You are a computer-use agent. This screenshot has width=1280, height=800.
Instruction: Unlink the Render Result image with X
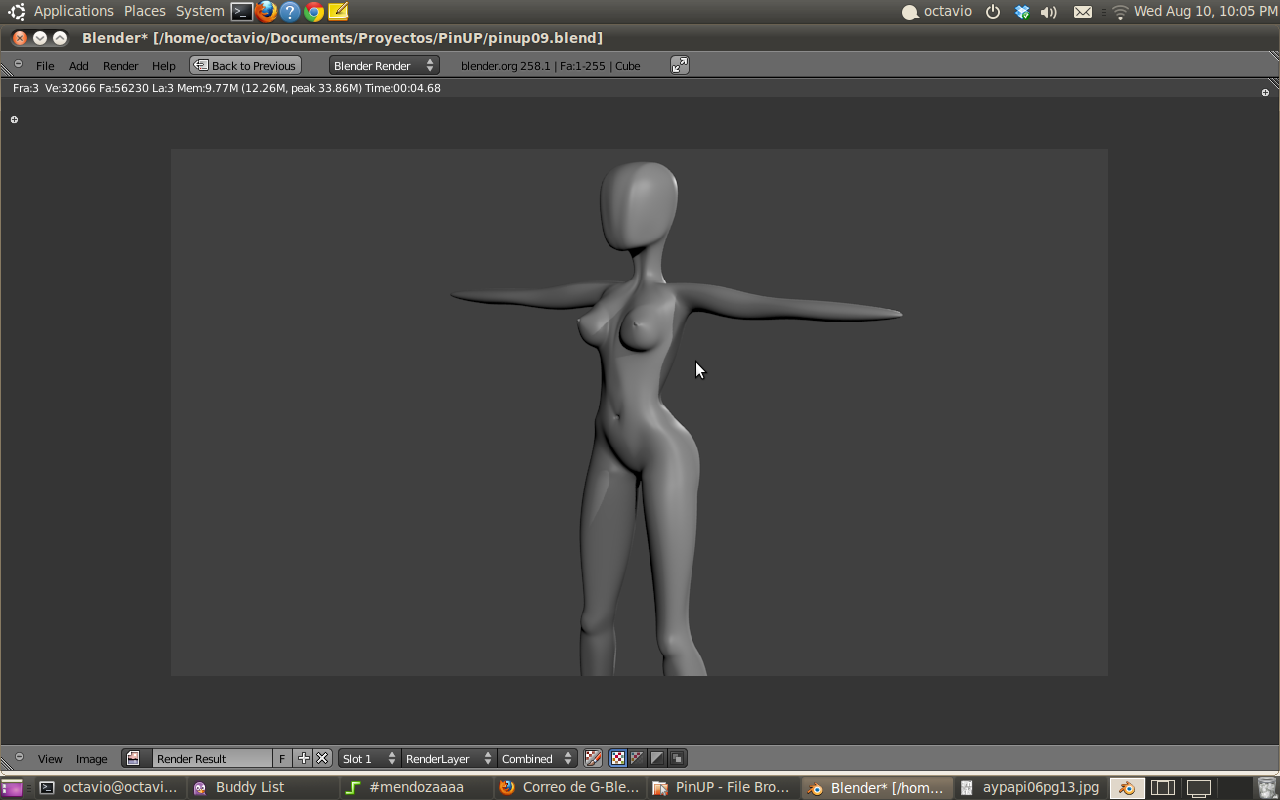pos(322,758)
